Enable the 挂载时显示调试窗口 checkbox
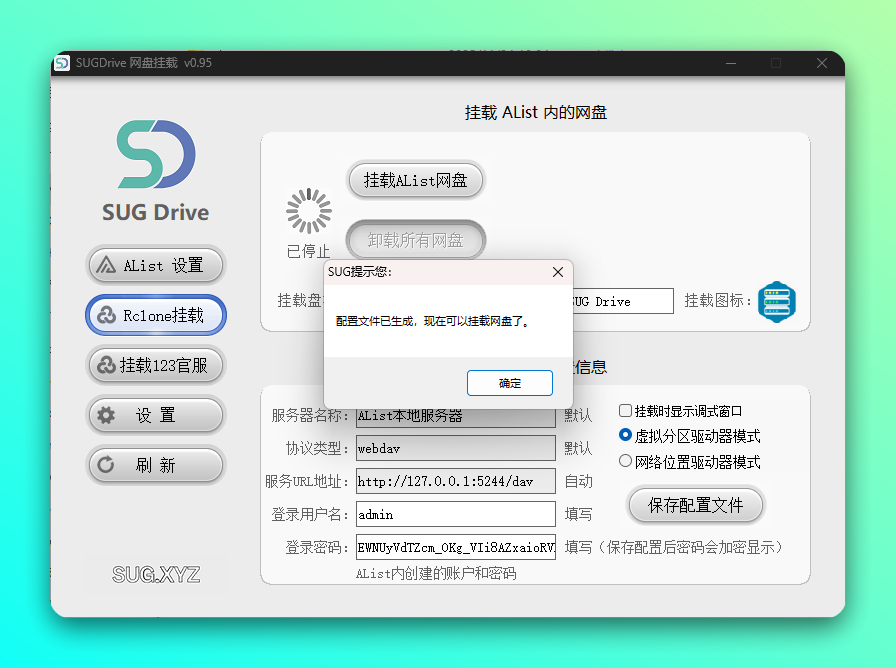The width and height of the screenshot is (896, 668). coord(625,410)
